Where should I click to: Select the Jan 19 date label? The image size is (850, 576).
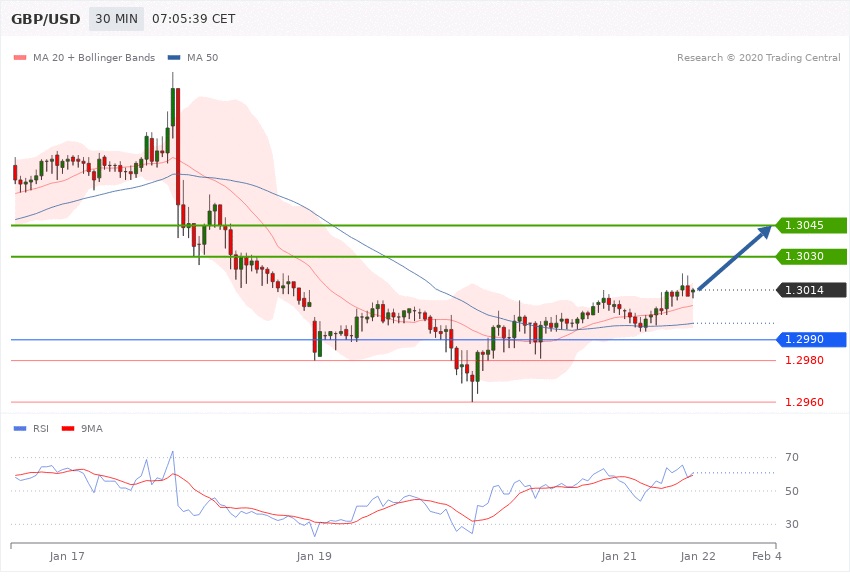314,555
